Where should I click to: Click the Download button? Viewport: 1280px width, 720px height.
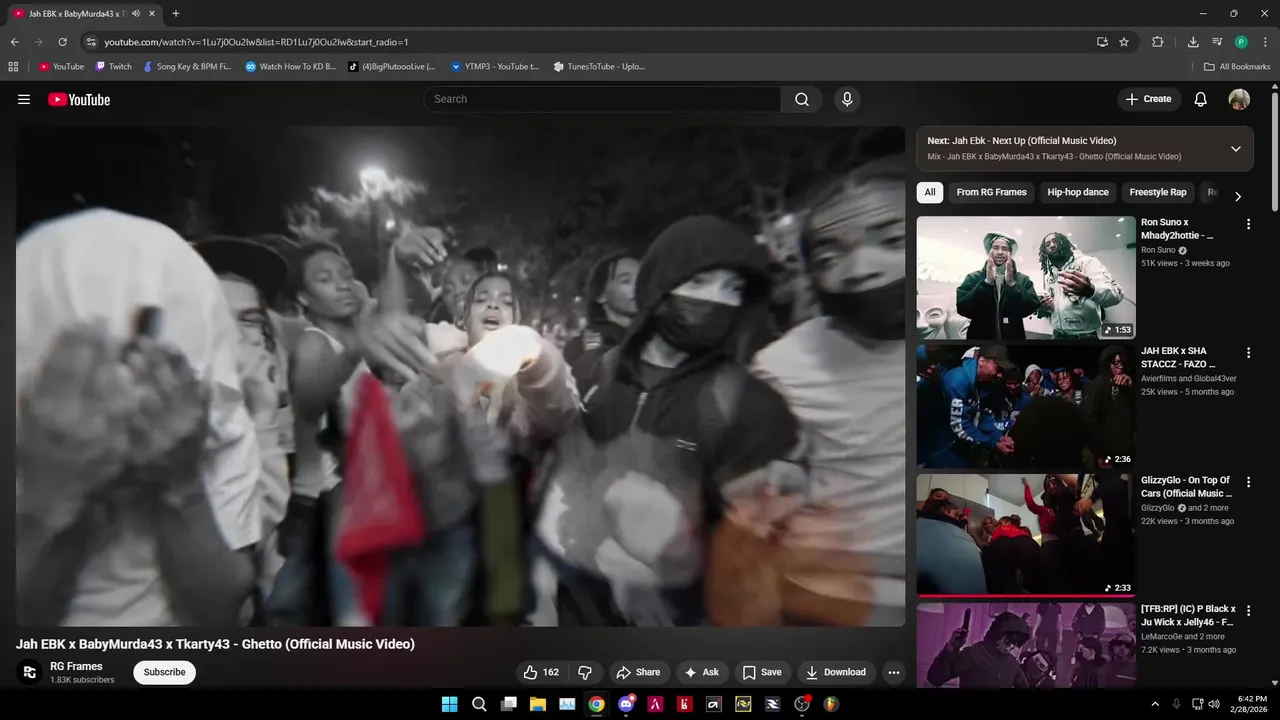point(836,672)
